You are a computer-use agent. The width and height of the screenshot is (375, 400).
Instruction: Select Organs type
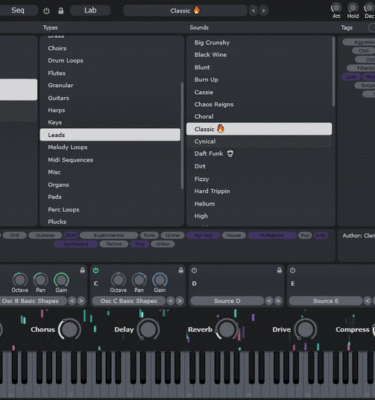click(x=110, y=185)
